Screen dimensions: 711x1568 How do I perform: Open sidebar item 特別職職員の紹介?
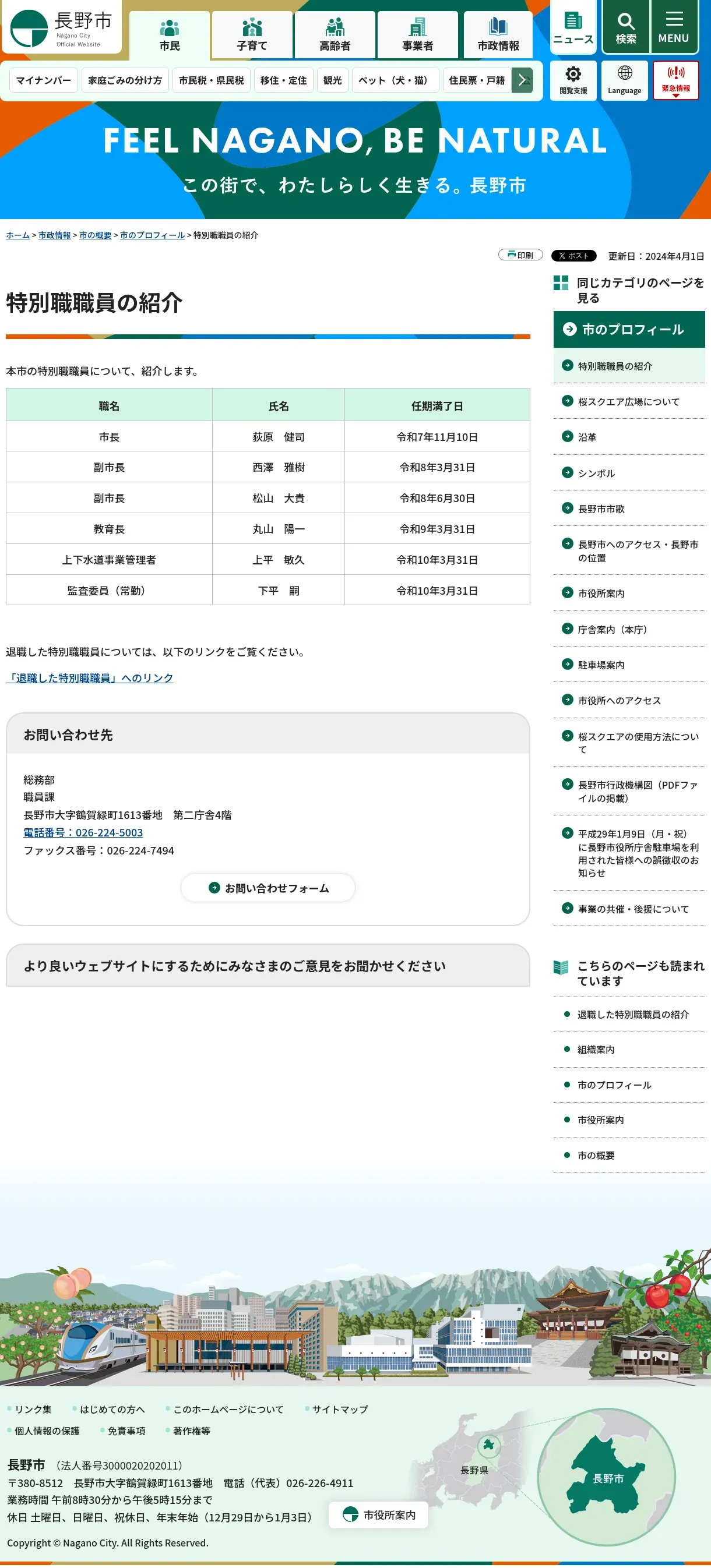629,366
